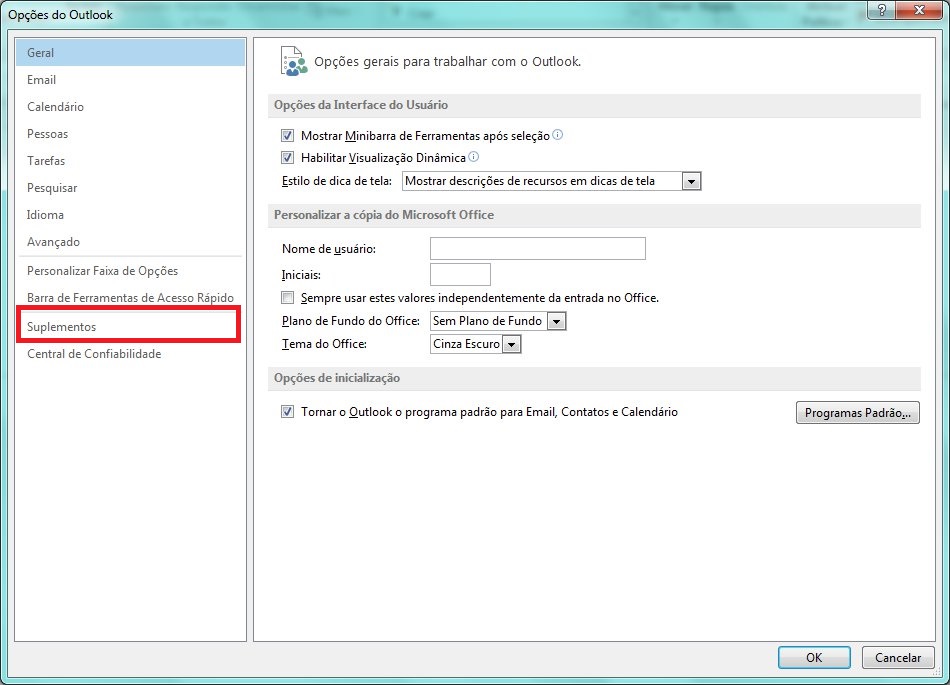Switch to the Email settings section
This screenshot has width=950, height=685.
[x=42, y=79]
